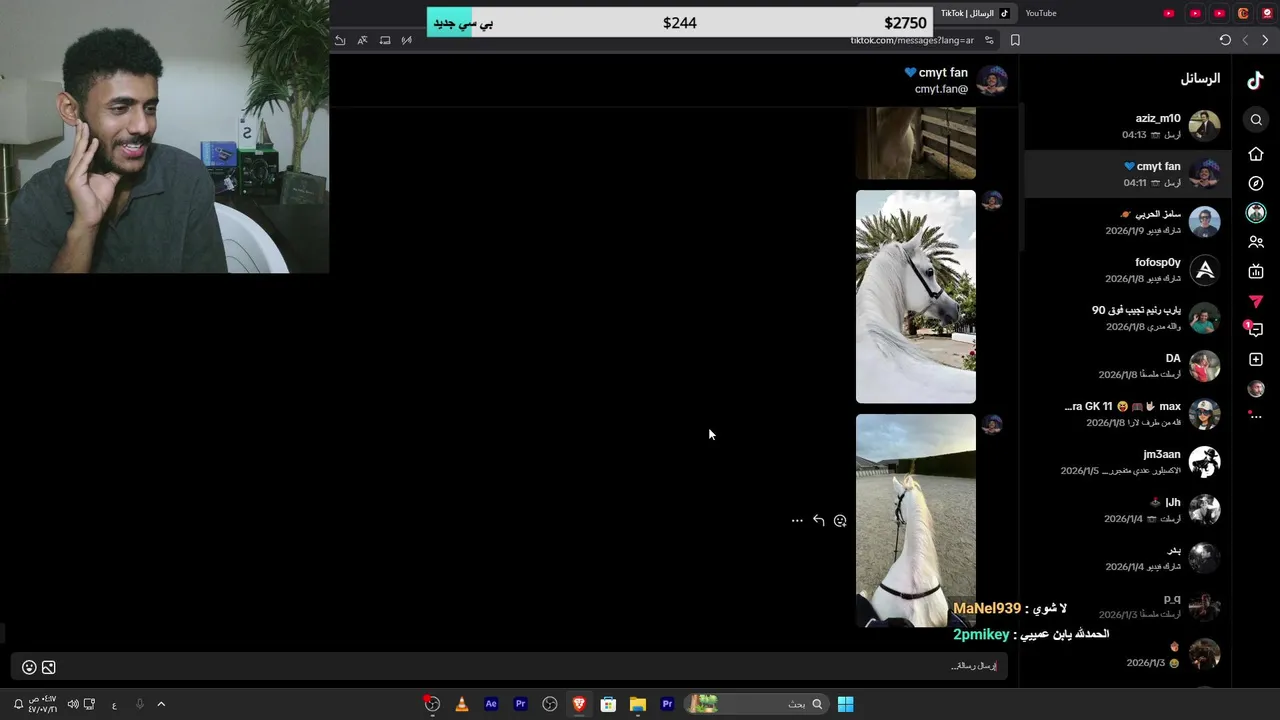This screenshot has height=720, width=1280.
Task: Open emoji picker in message box
Action: coord(29,667)
